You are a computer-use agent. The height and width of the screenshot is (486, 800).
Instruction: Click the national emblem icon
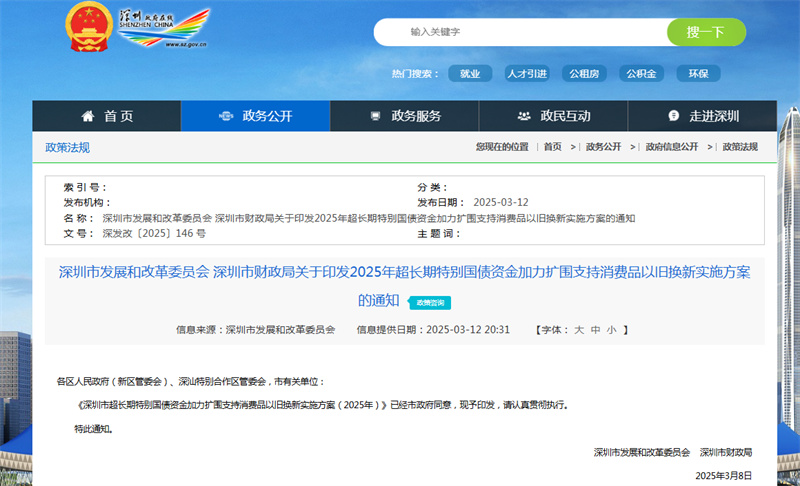88,29
